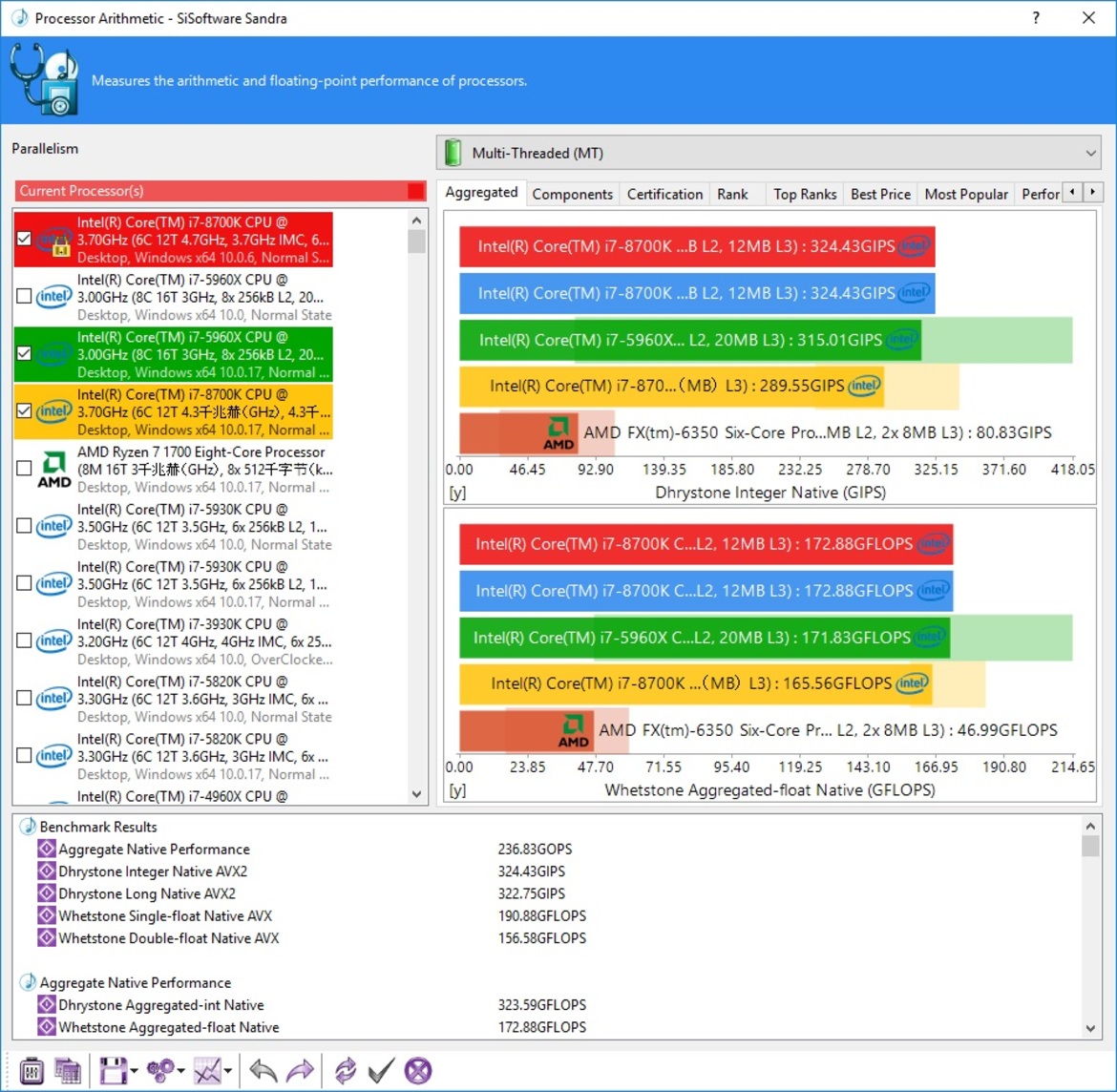Screen dimensions: 1117x1092
Task: Click the Benchmark Results section header icon
Action: coord(28,827)
